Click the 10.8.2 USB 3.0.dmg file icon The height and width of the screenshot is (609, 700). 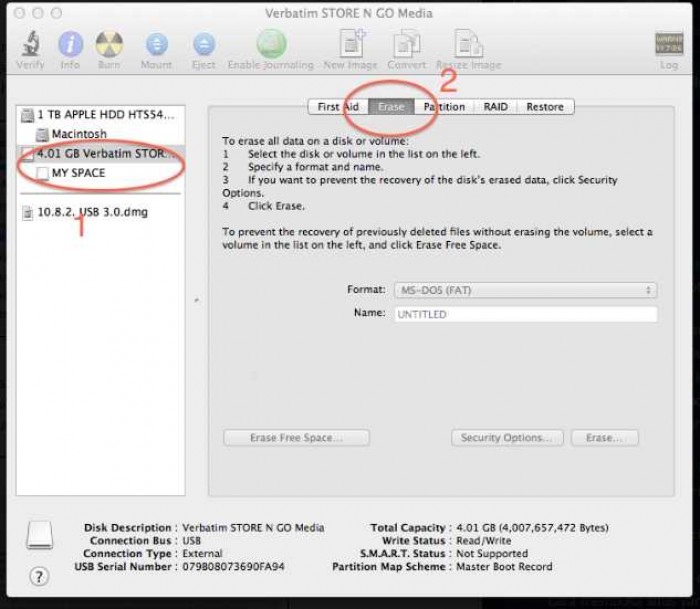(28, 213)
